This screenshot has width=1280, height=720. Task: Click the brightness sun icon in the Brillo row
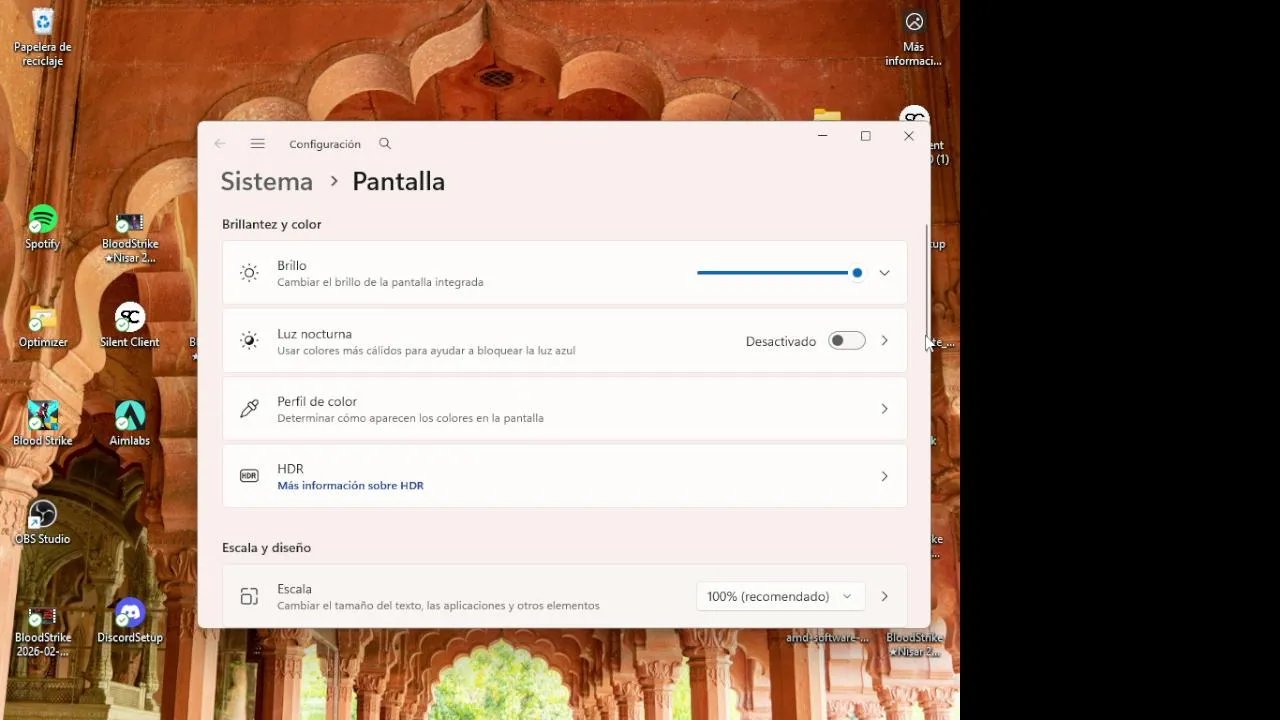tap(249, 272)
